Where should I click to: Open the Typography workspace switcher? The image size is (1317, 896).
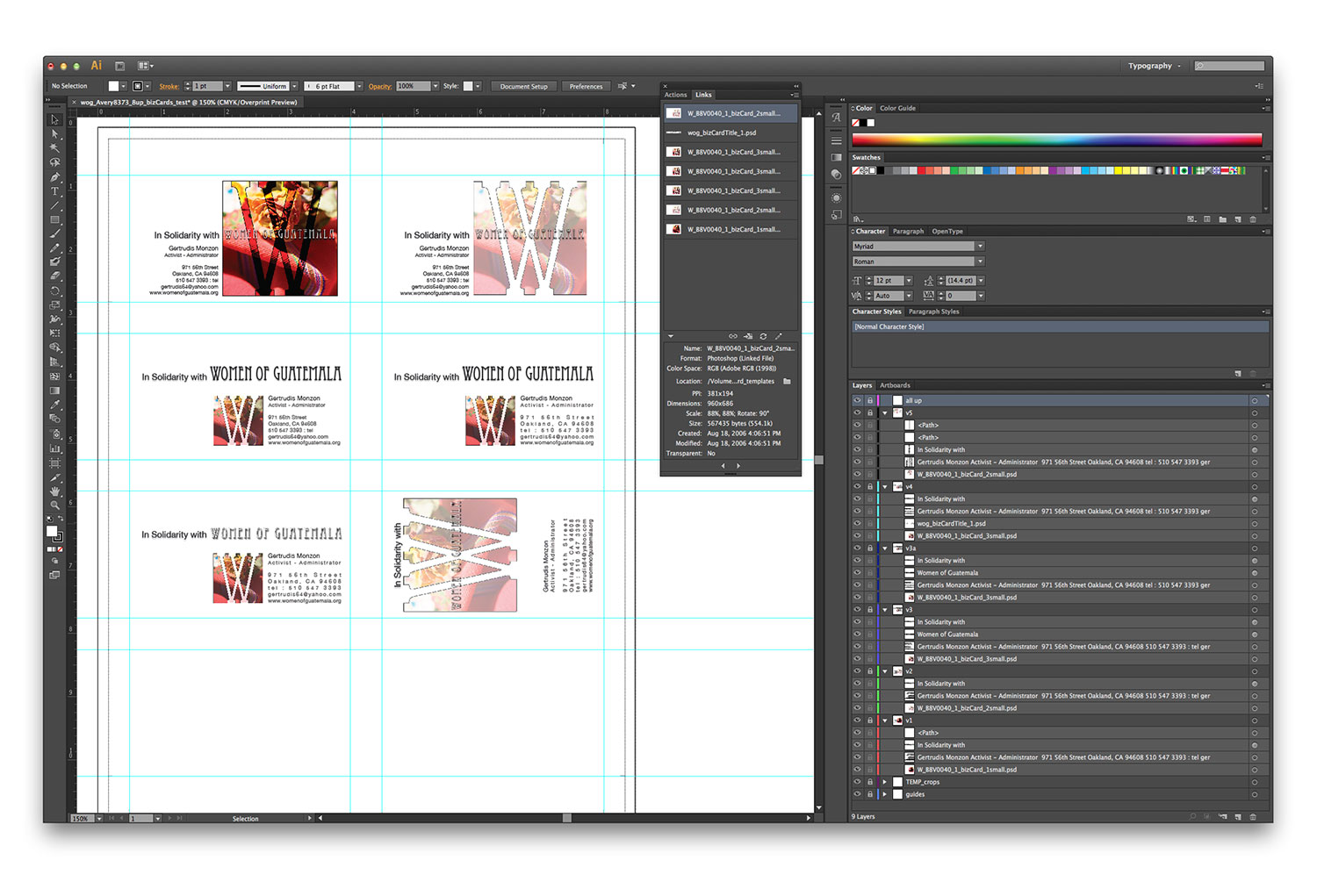(1154, 66)
